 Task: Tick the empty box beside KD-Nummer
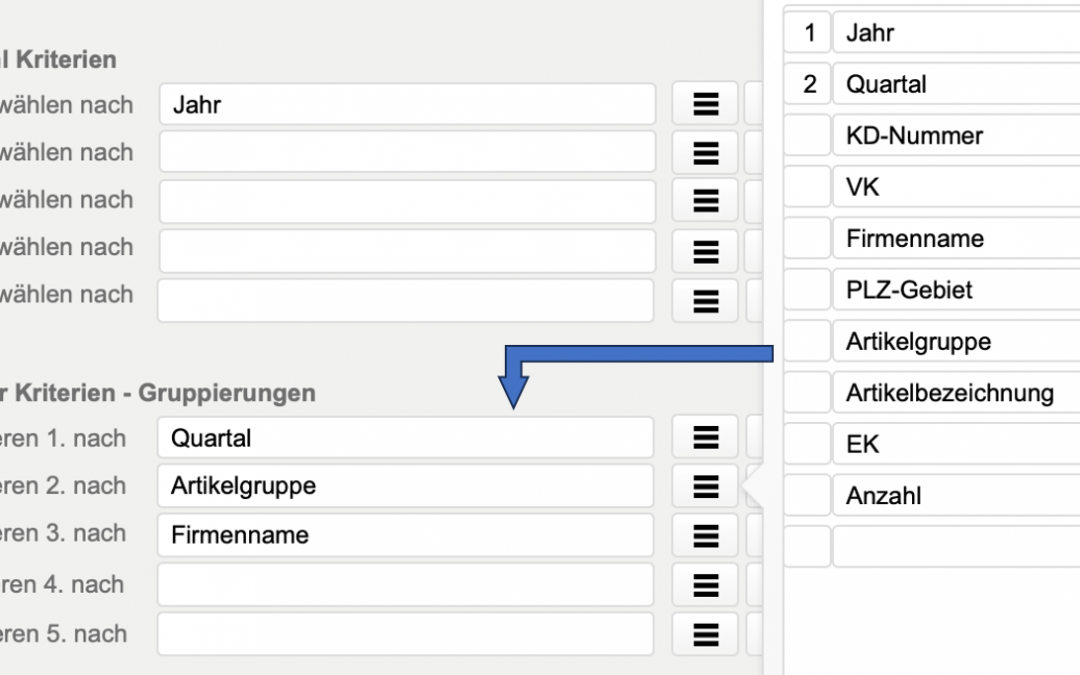coord(808,136)
